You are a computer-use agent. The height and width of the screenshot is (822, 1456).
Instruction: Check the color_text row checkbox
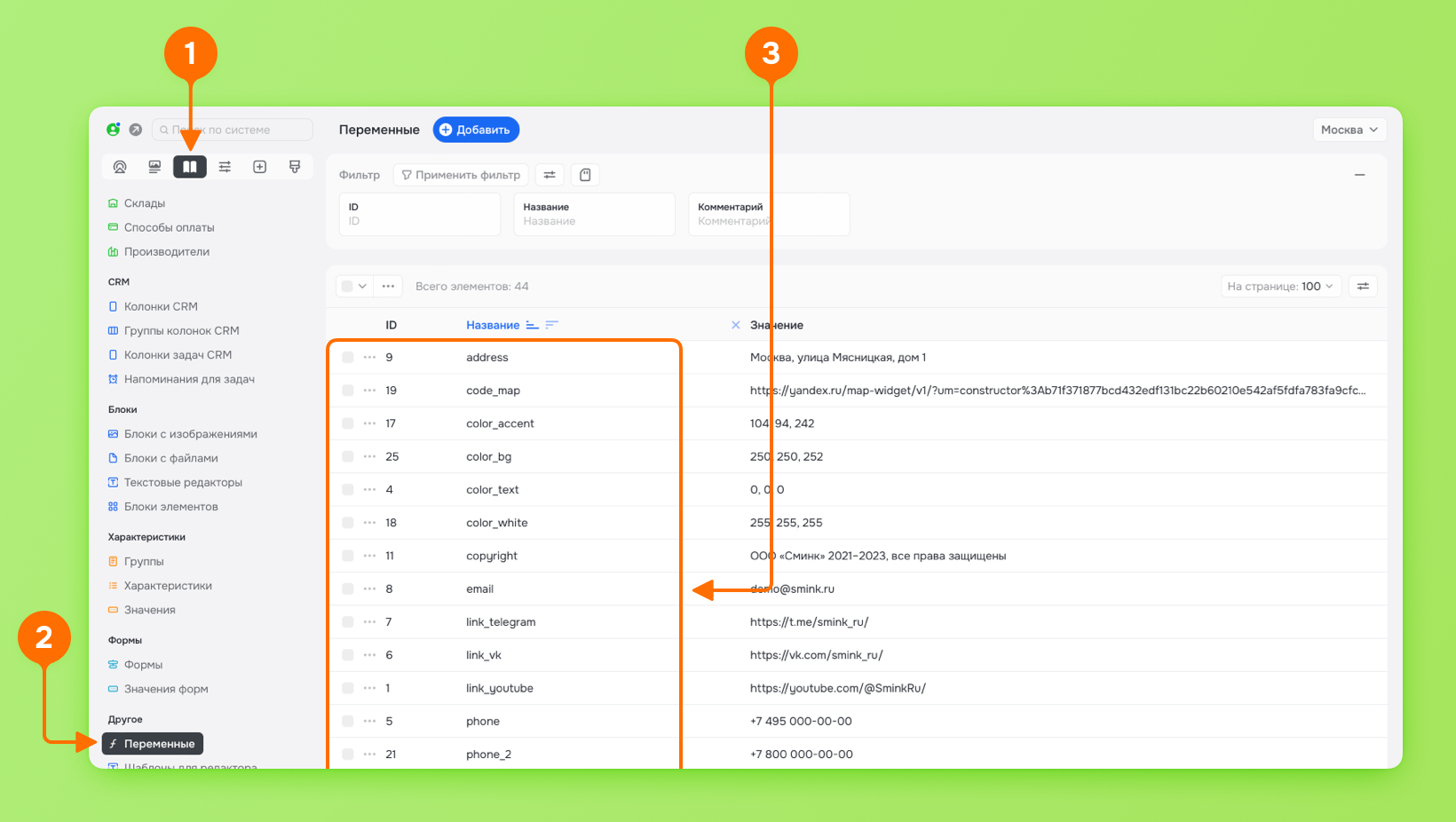[x=347, y=490]
